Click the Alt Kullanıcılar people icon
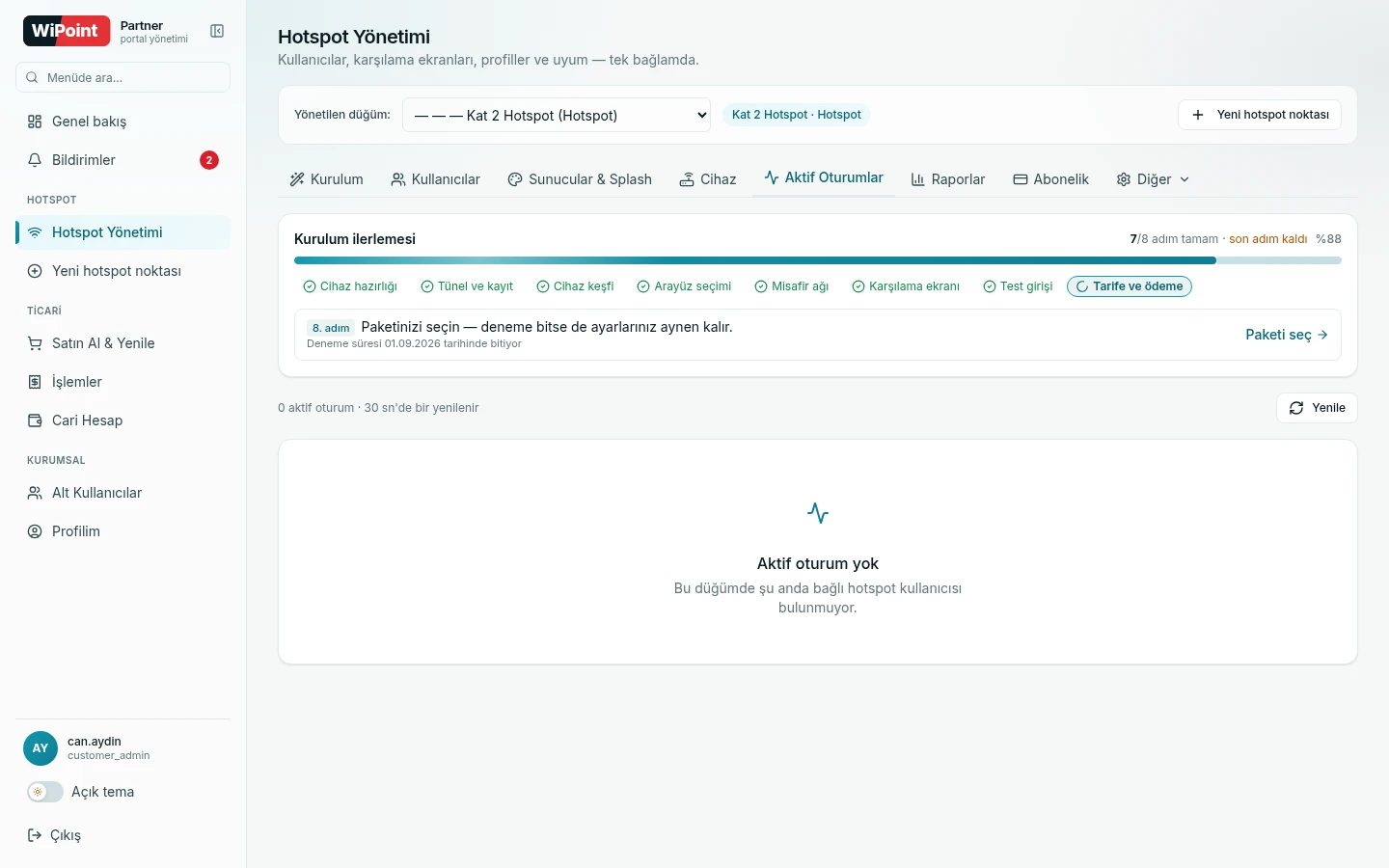The width and height of the screenshot is (1389, 868). coord(35,493)
